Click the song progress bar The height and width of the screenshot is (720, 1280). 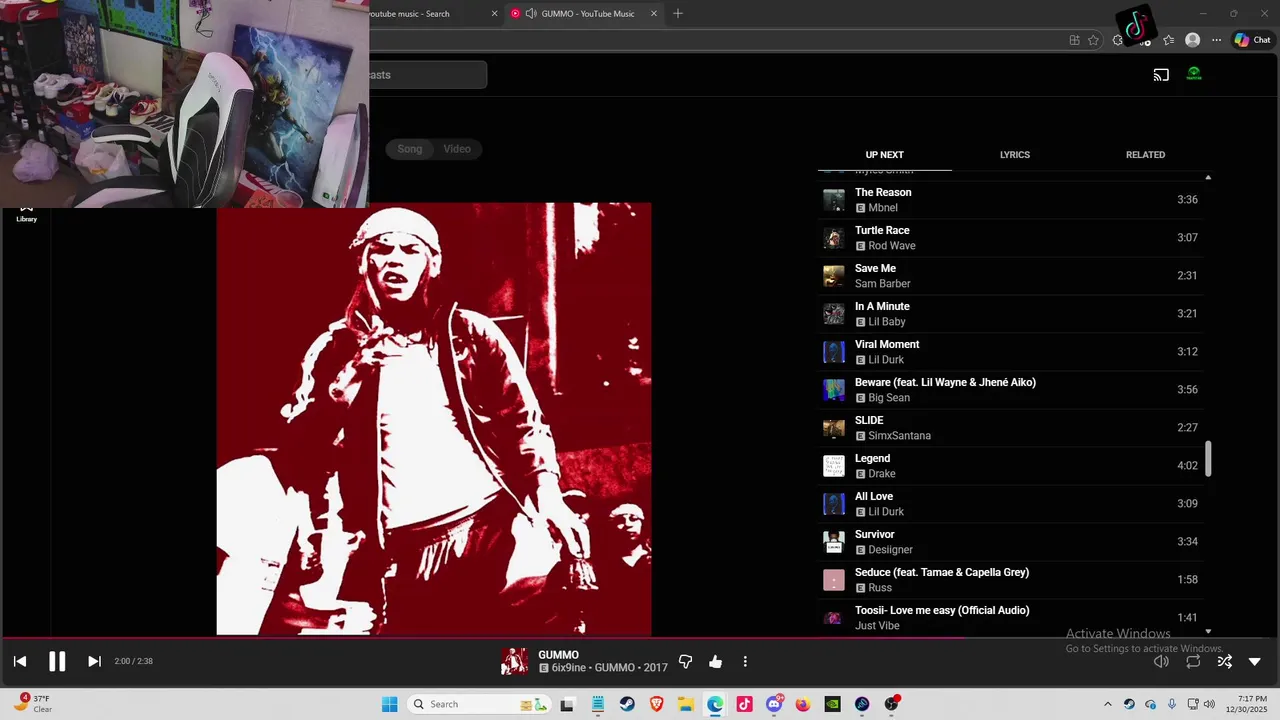tap(640, 637)
